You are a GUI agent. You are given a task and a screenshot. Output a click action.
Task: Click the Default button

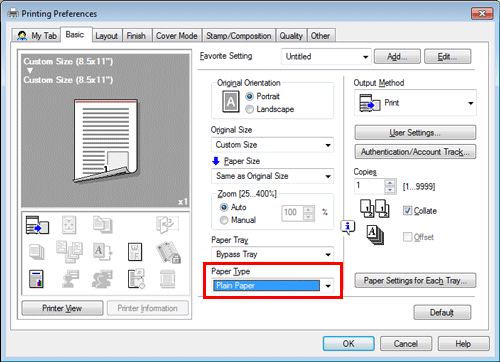pyautogui.click(x=442, y=313)
